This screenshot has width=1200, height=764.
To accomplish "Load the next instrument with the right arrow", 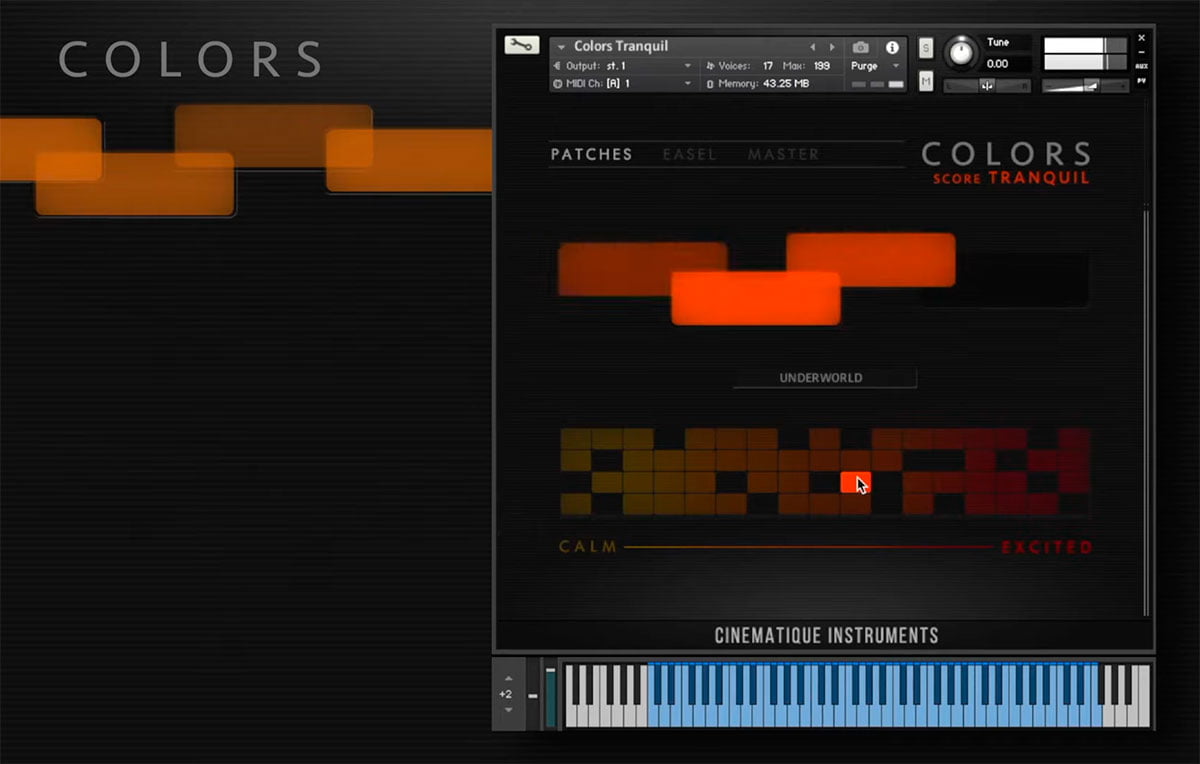I will pos(832,47).
